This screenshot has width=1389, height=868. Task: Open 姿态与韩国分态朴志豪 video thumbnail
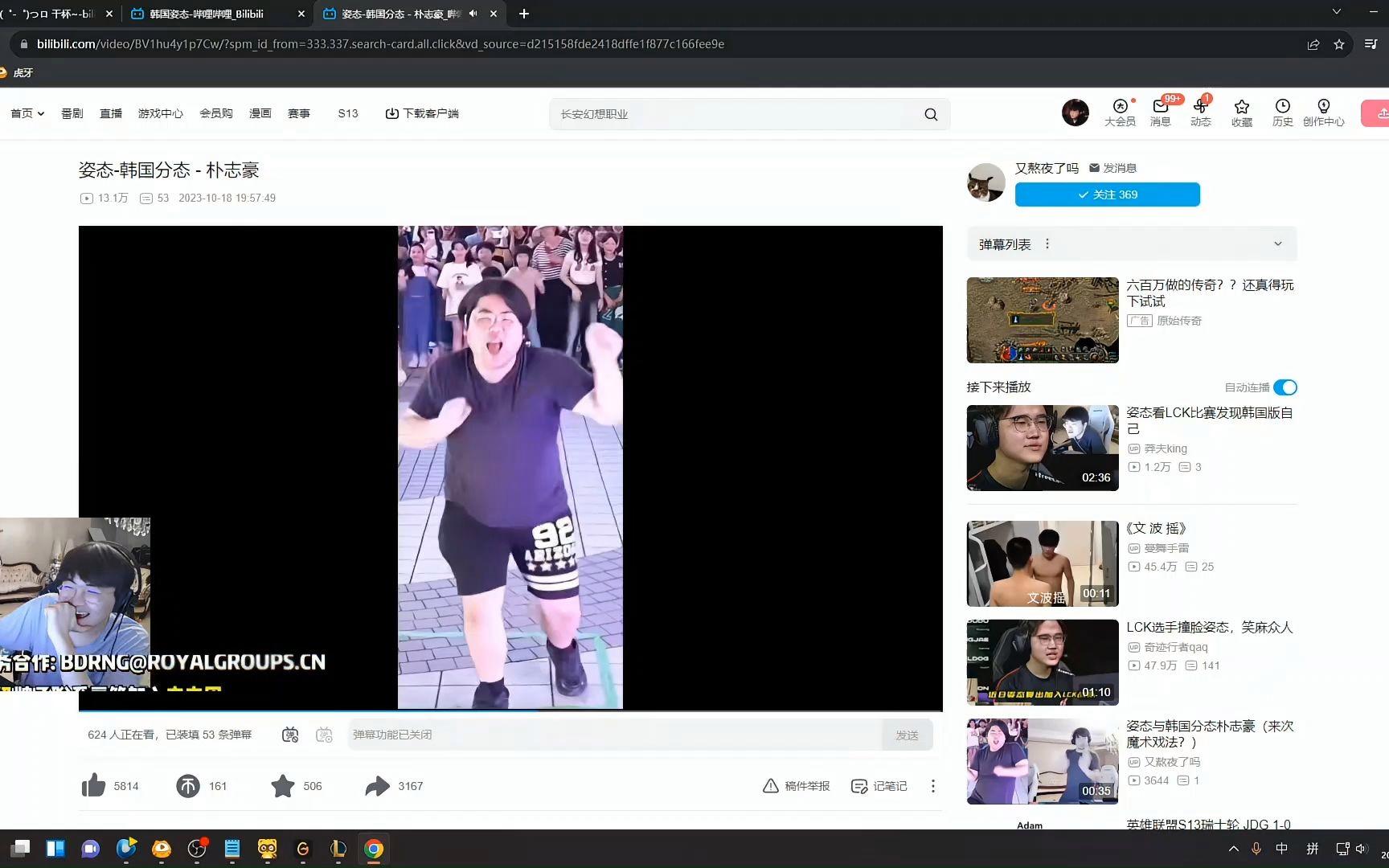[x=1043, y=761]
